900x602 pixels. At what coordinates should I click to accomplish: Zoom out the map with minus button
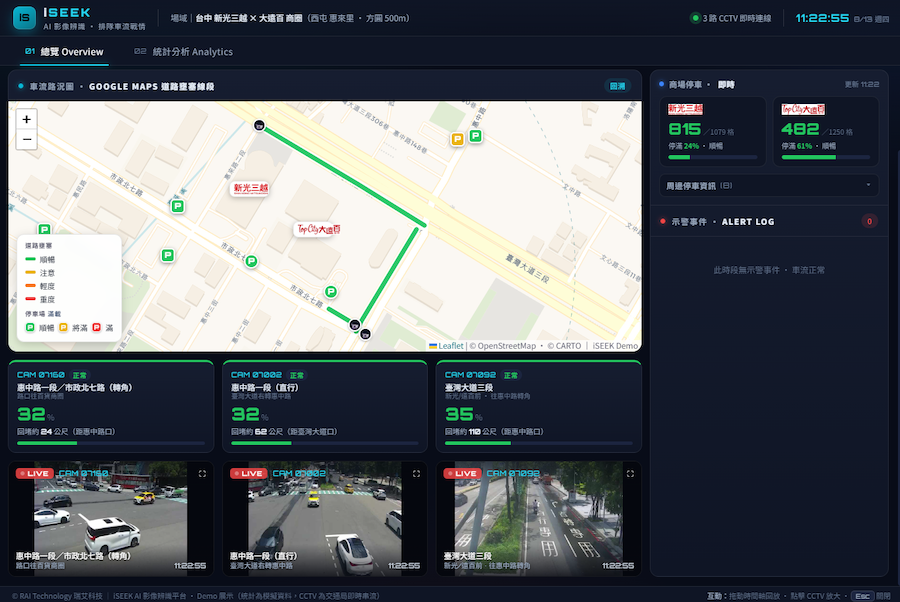click(x=26, y=139)
